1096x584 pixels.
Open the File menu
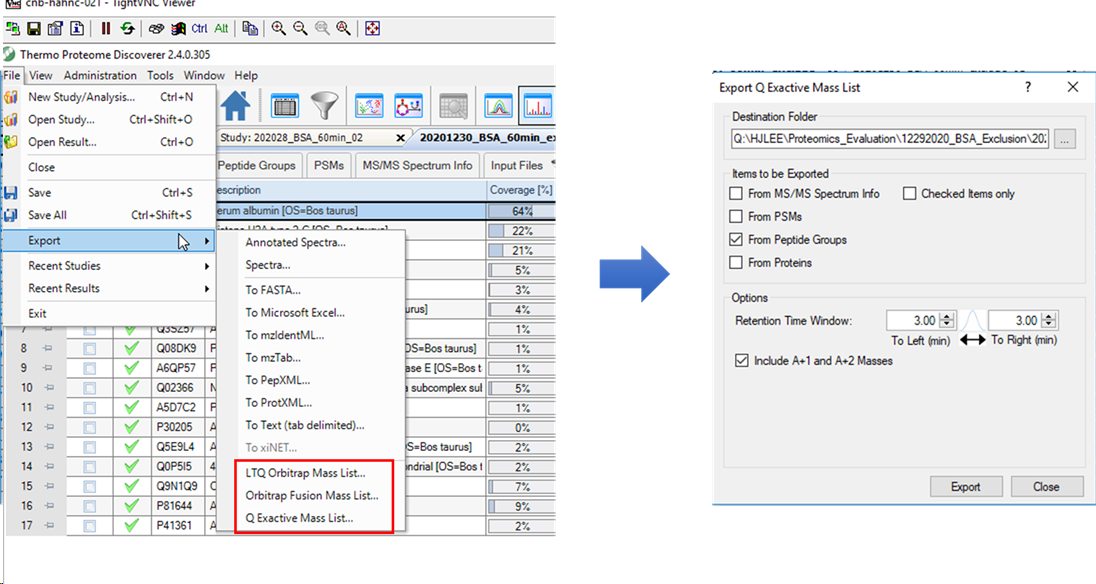pos(12,75)
